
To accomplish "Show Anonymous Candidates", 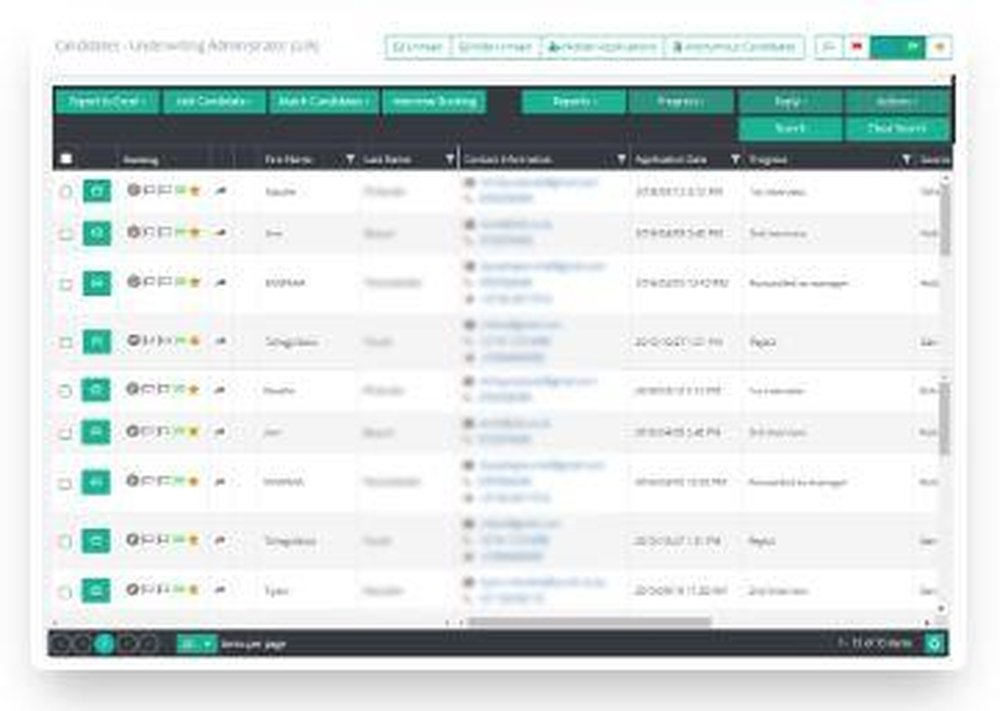I will coord(733,47).
